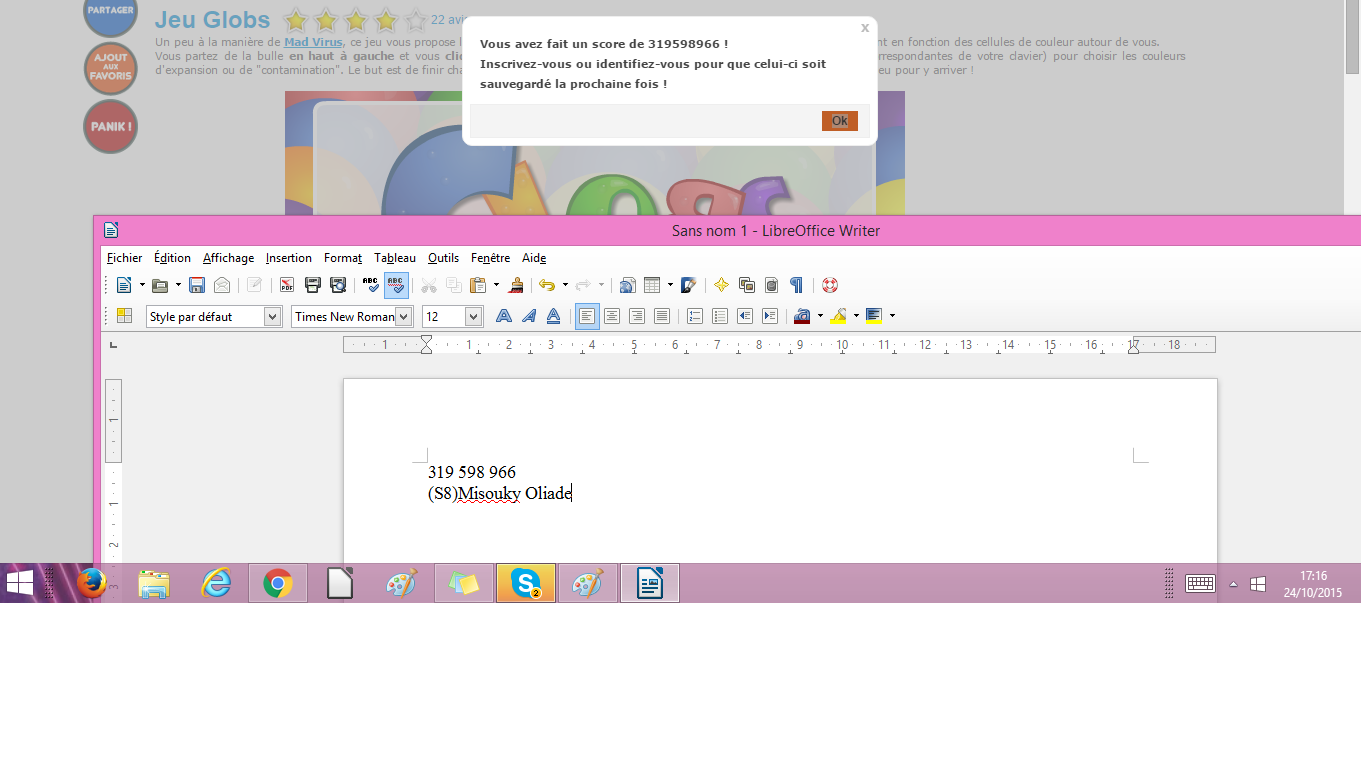Expand the paragraph style dropdown
1366x780 pixels.
click(x=272, y=317)
